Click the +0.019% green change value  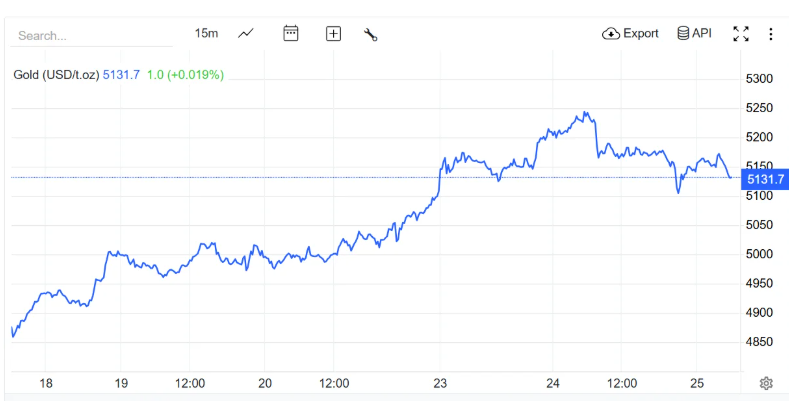click(195, 75)
